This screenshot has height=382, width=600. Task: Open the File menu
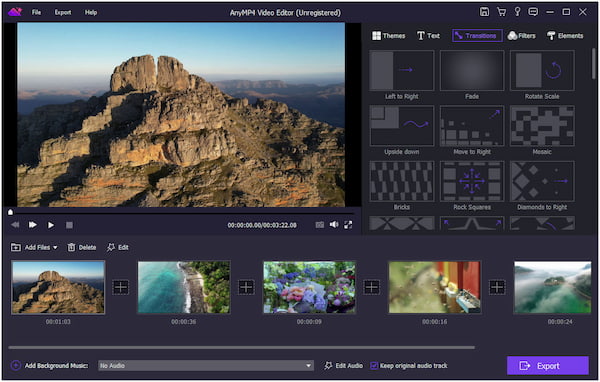36,12
